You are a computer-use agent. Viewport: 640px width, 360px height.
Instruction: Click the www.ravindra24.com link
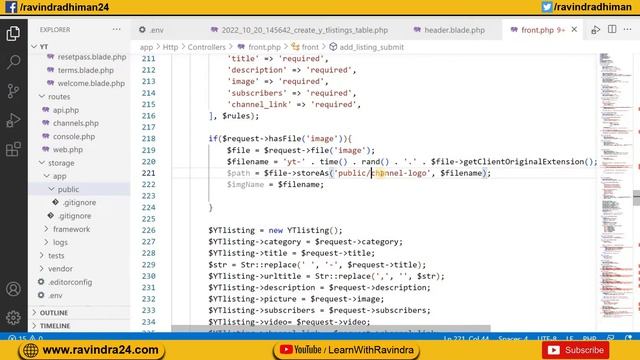pyautogui.click(x=100, y=350)
